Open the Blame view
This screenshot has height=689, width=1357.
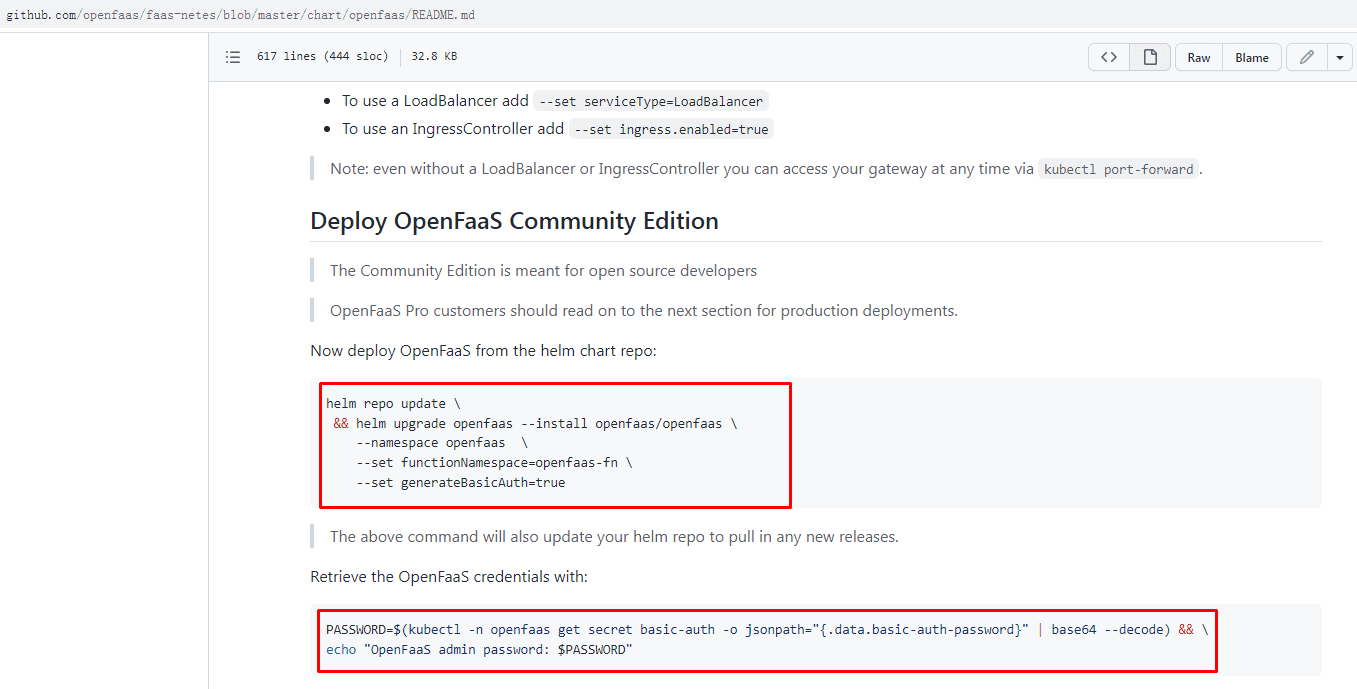click(1252, 57)
